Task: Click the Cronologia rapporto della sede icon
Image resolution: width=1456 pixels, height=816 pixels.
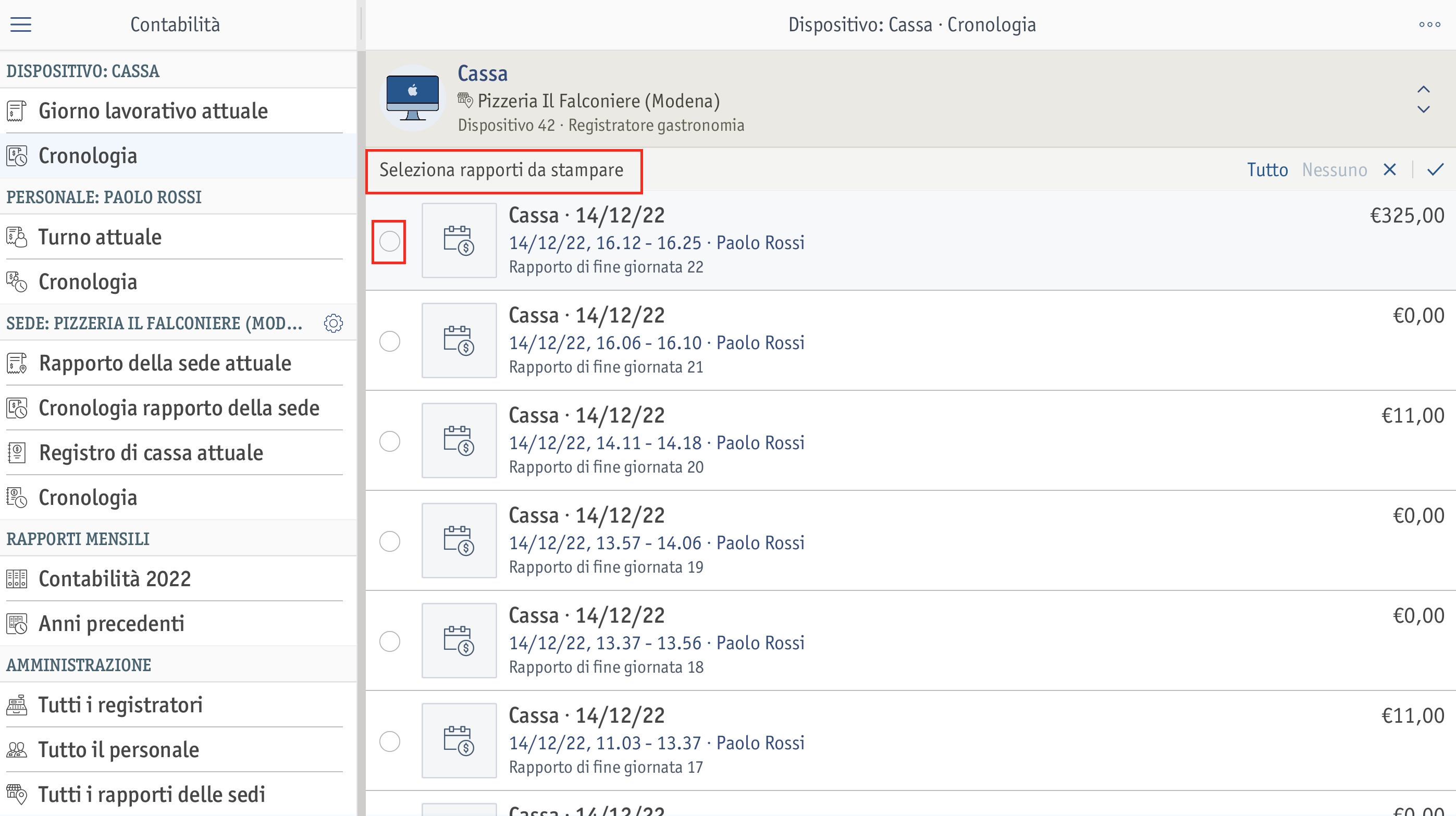Action: point(16,408)
